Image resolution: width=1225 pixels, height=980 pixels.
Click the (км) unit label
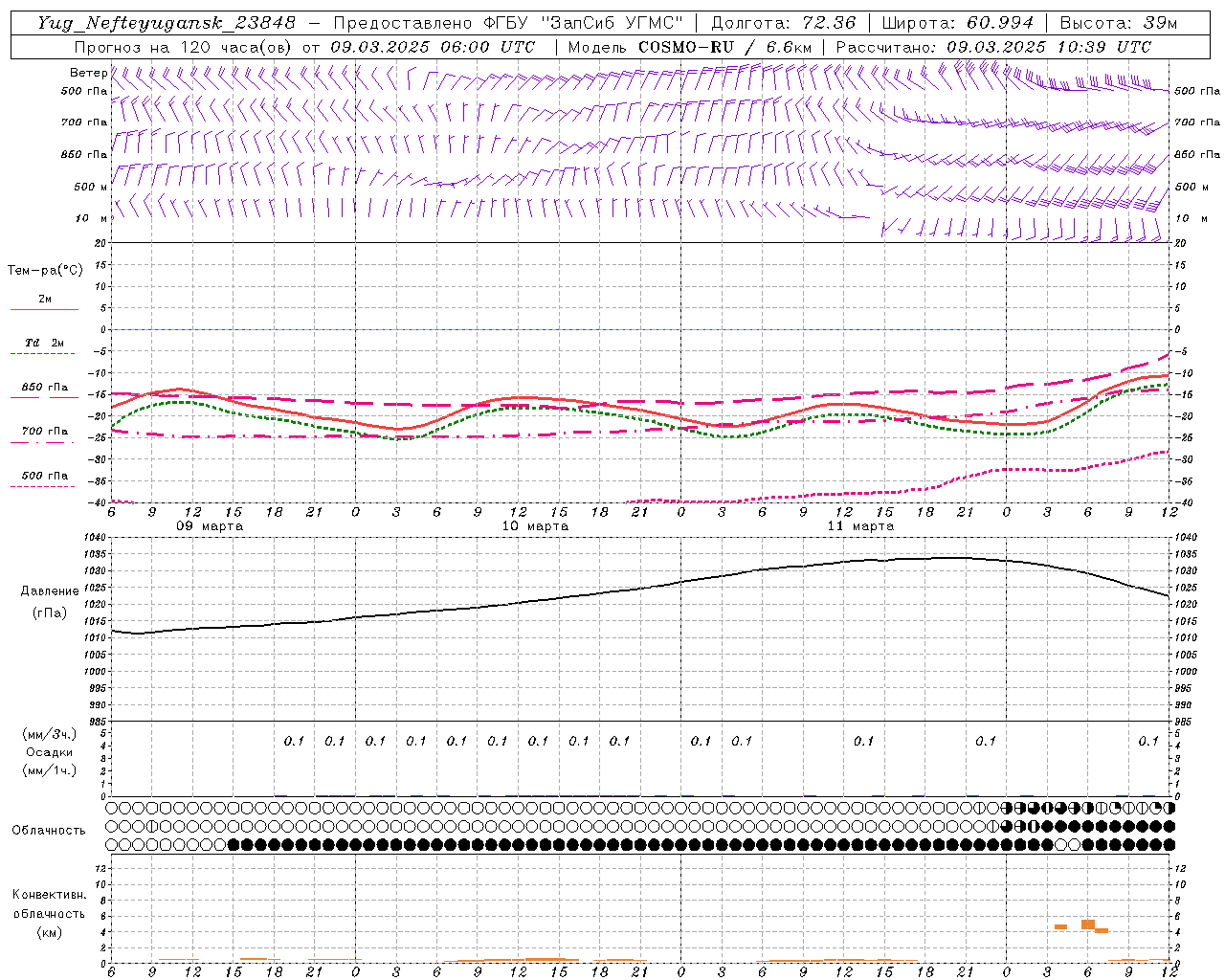click(x=49, y=932)
